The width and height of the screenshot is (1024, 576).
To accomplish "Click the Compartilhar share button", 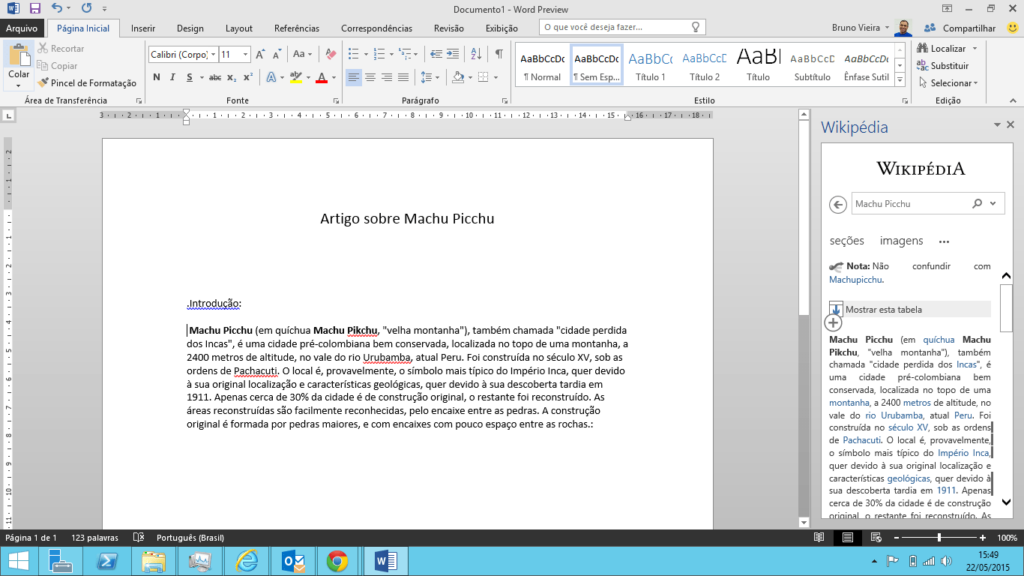I will click(x=960, y=28).
